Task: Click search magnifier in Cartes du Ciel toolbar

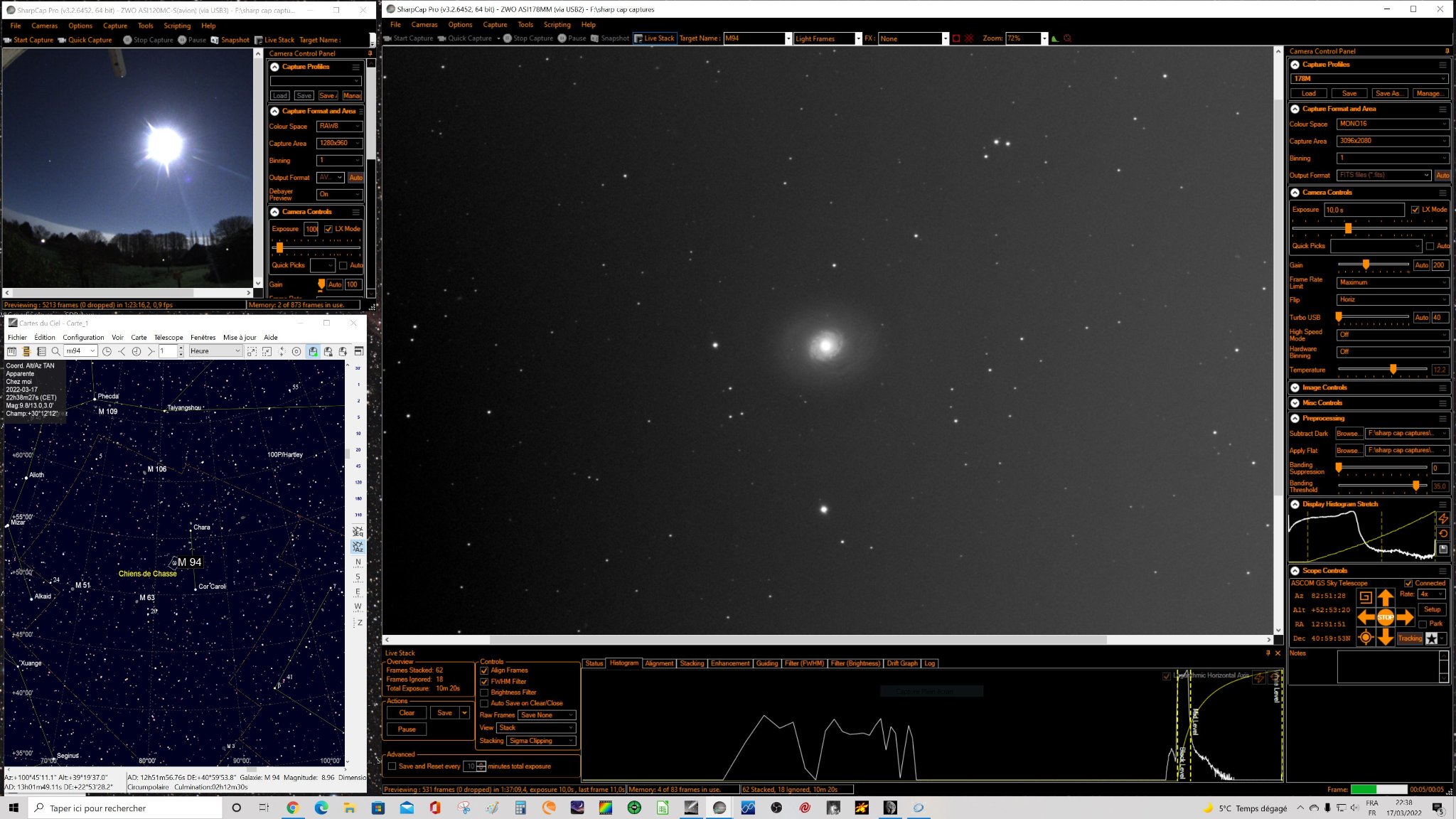Action: pyautogui.click(x=55, y=351)
